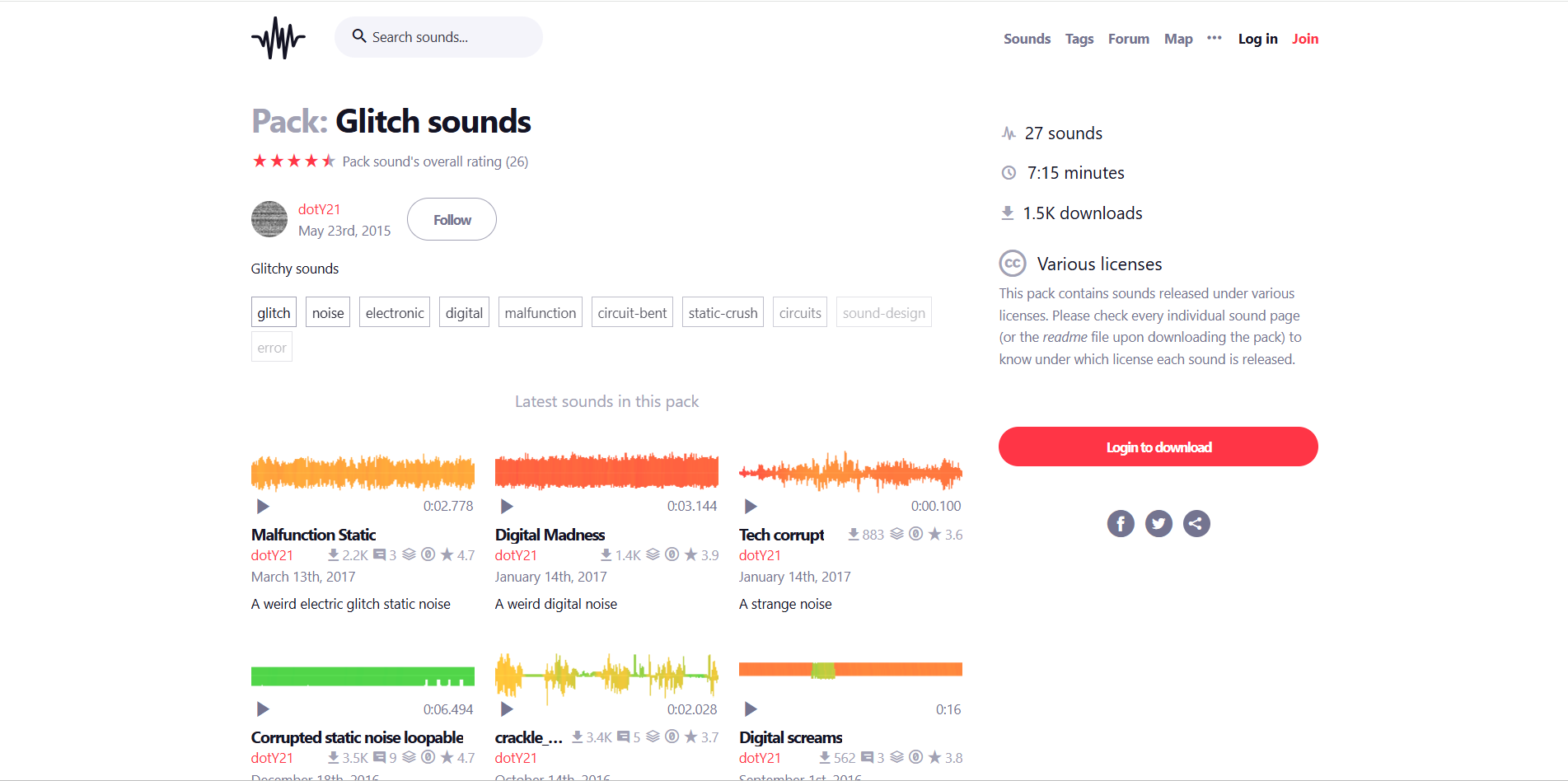Click the pack icon next to Digital Madness stats
Viewport: 1568px width, 781px height.
[x=653, y=554]
